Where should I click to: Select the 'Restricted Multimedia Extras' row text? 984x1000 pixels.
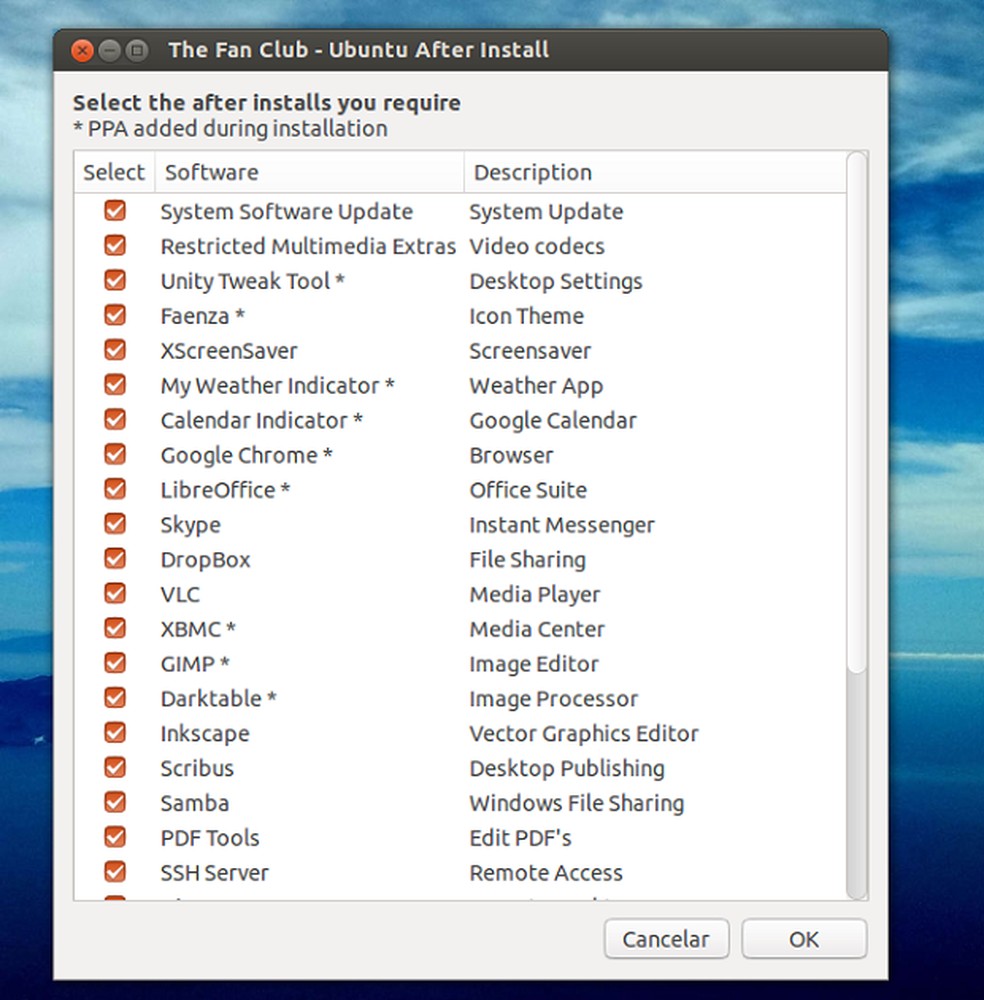click(x=309, y=247)
